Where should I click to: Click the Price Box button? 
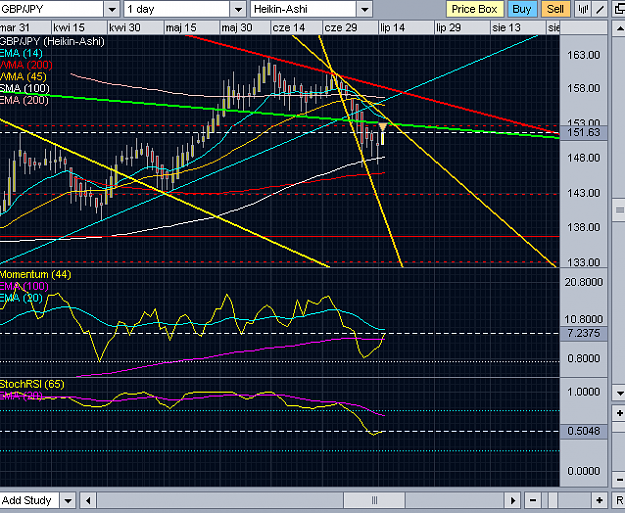[474, 9]
